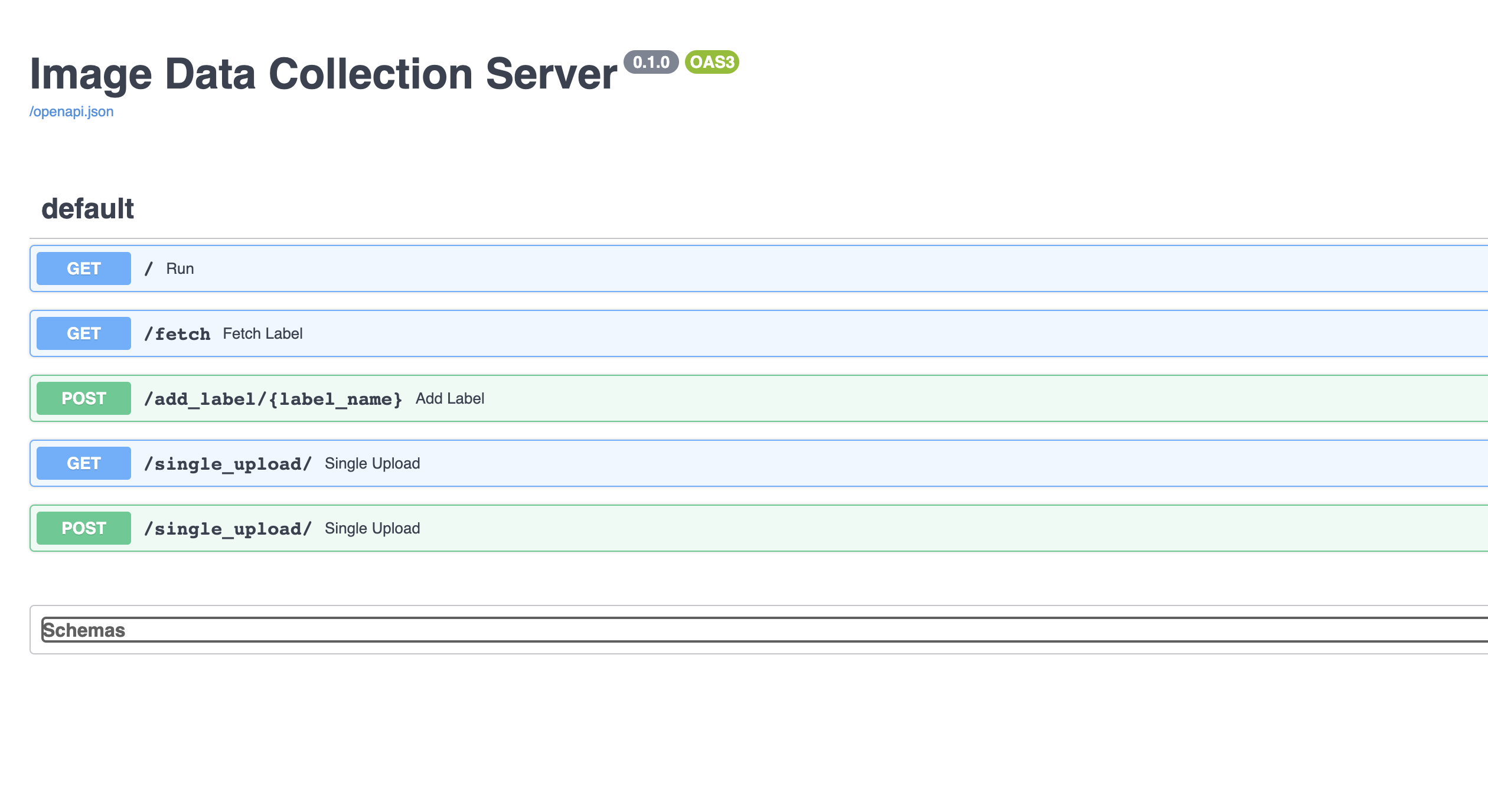Click Single Upload summary in the GET row
This screenshot has height=812, width=1488.
click(x=372, y=463)
